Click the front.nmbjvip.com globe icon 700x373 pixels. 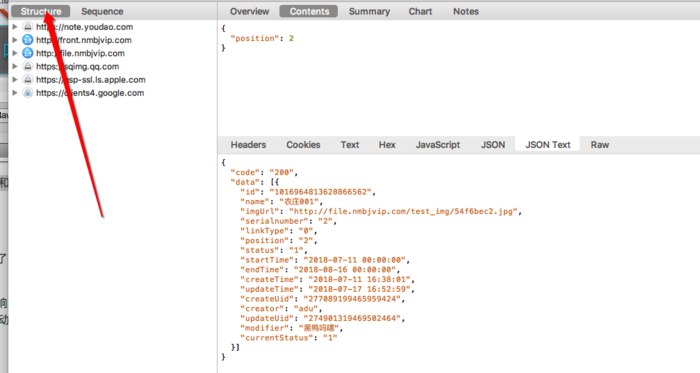pyautogui.click(x=28, y=40)
